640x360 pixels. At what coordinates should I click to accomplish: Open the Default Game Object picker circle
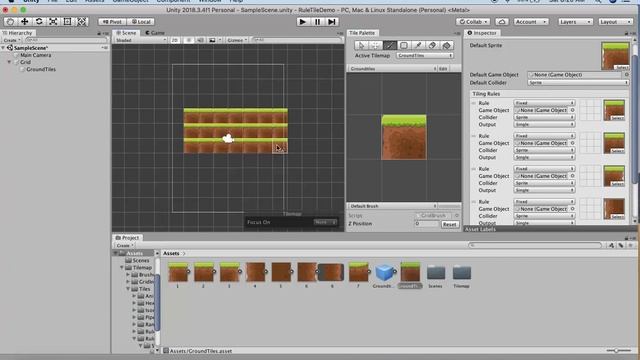[x=626, y=75]
